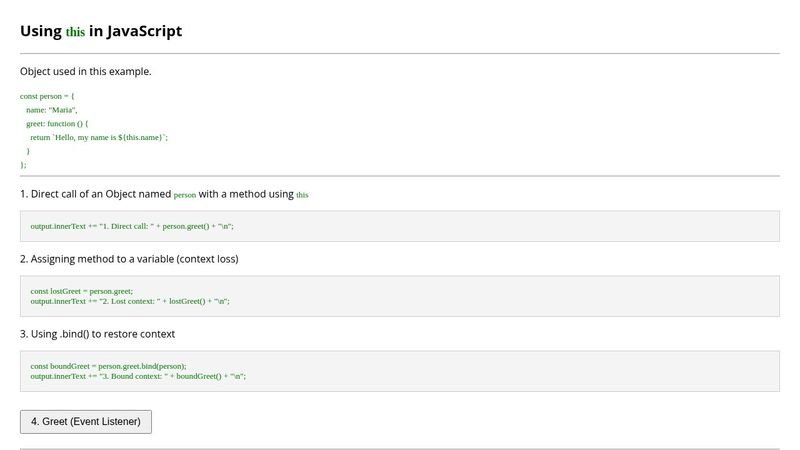Click the return 'Hello, my name is' line
Viewport: 800px width, 450px height.
[99, 137]
